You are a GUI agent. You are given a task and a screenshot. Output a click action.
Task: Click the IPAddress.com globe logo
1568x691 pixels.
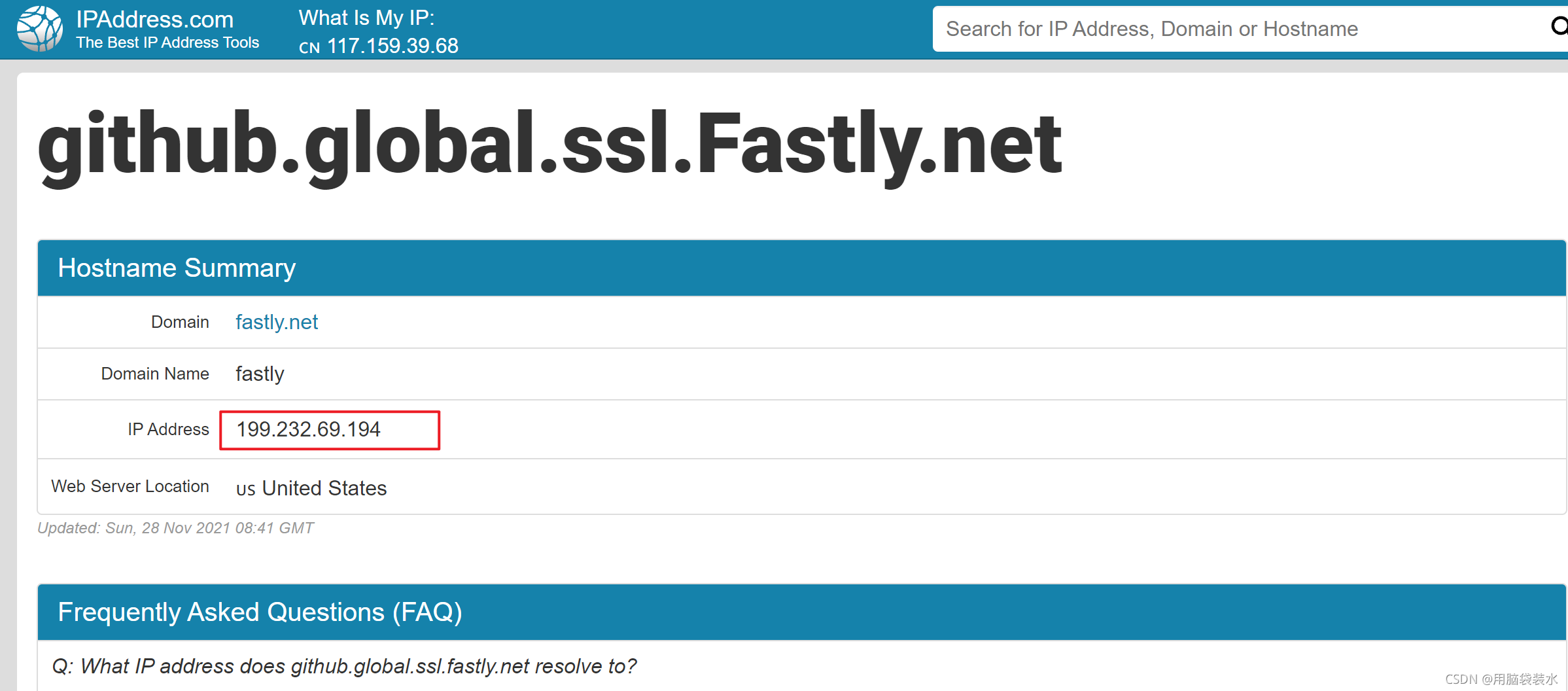(x=40, y=29)
